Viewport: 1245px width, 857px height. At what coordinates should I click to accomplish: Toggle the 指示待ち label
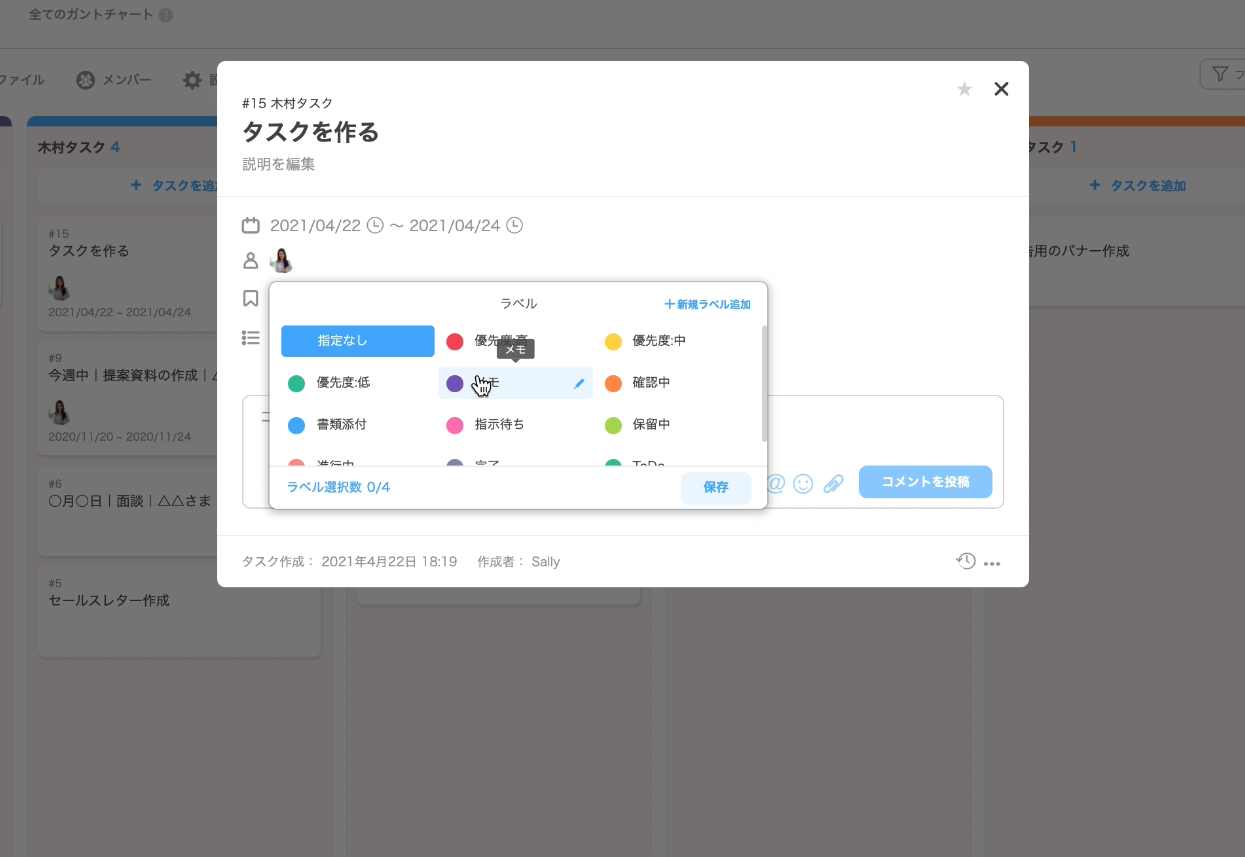(499, 425)
